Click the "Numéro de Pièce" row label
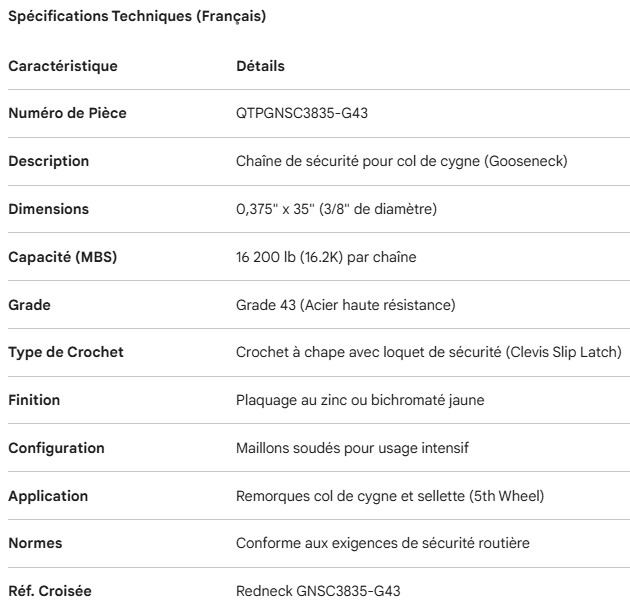This screenshot has height=607, width=630. [67, 113]
